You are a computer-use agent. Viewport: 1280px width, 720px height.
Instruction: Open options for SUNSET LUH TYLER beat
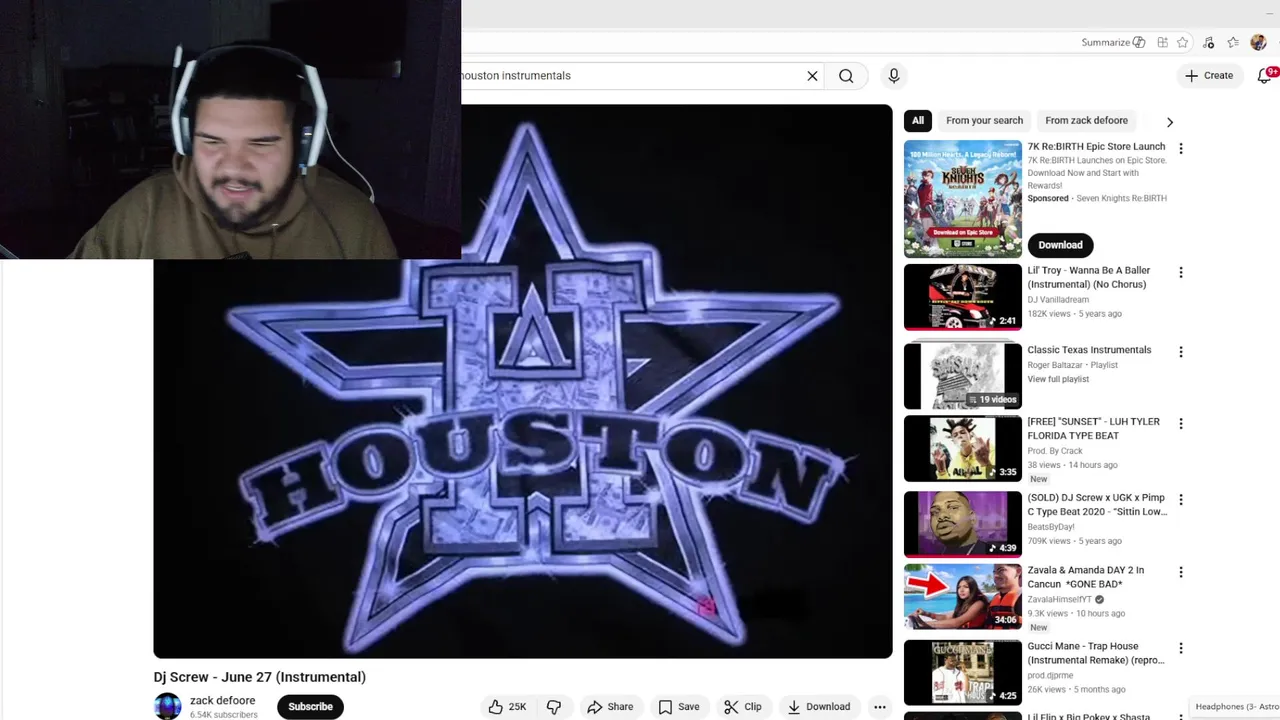point(1181,424)
